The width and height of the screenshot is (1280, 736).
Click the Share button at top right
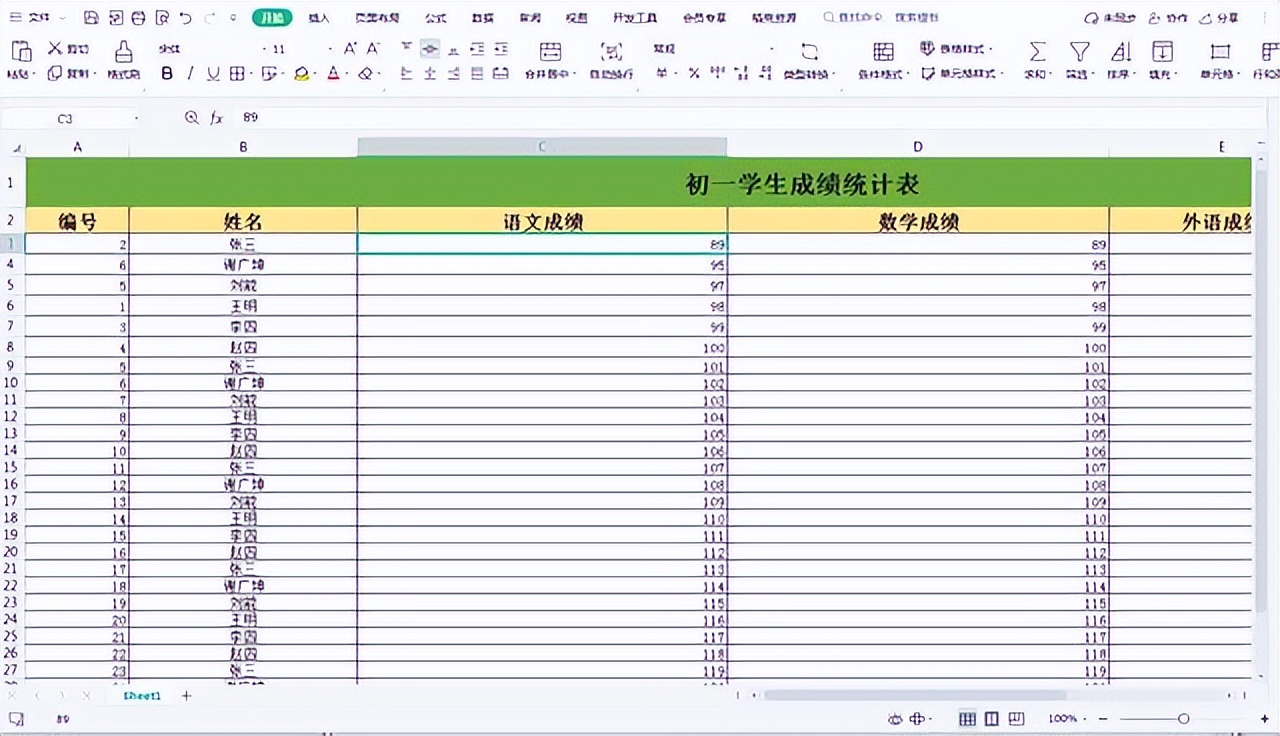[x=1219, y=18]
